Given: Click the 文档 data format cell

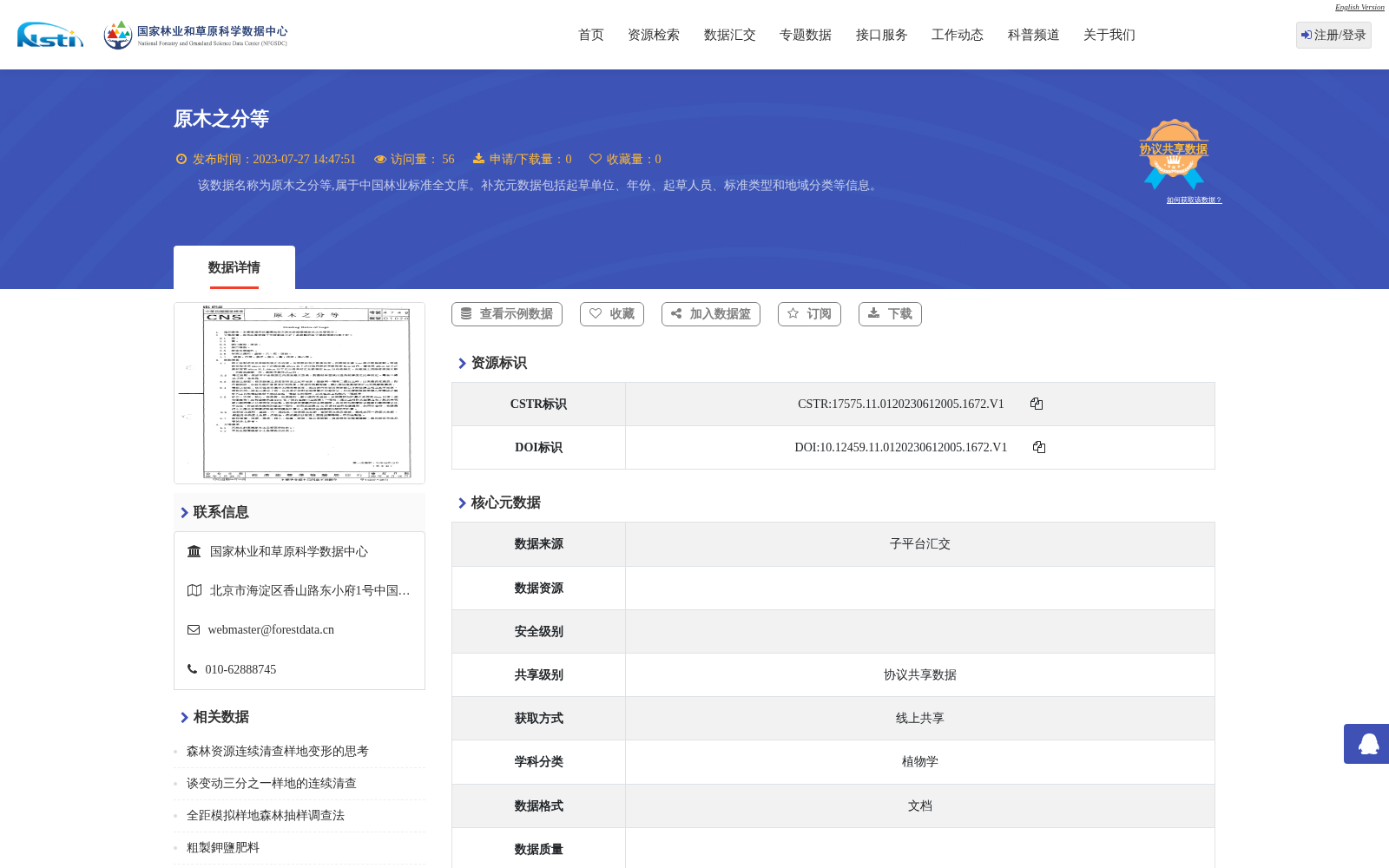Looking at the screenshot, I should pyautogui.click(x=920, y=806).
